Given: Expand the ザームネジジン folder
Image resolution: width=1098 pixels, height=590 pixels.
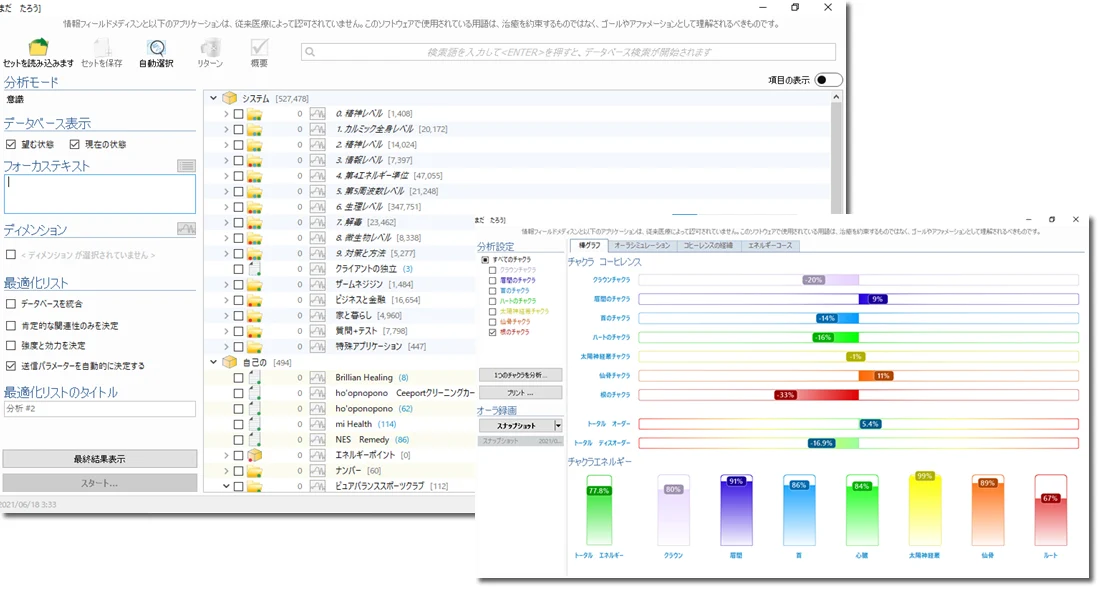Looking at the screenshot, I should [x=225, y=284].
